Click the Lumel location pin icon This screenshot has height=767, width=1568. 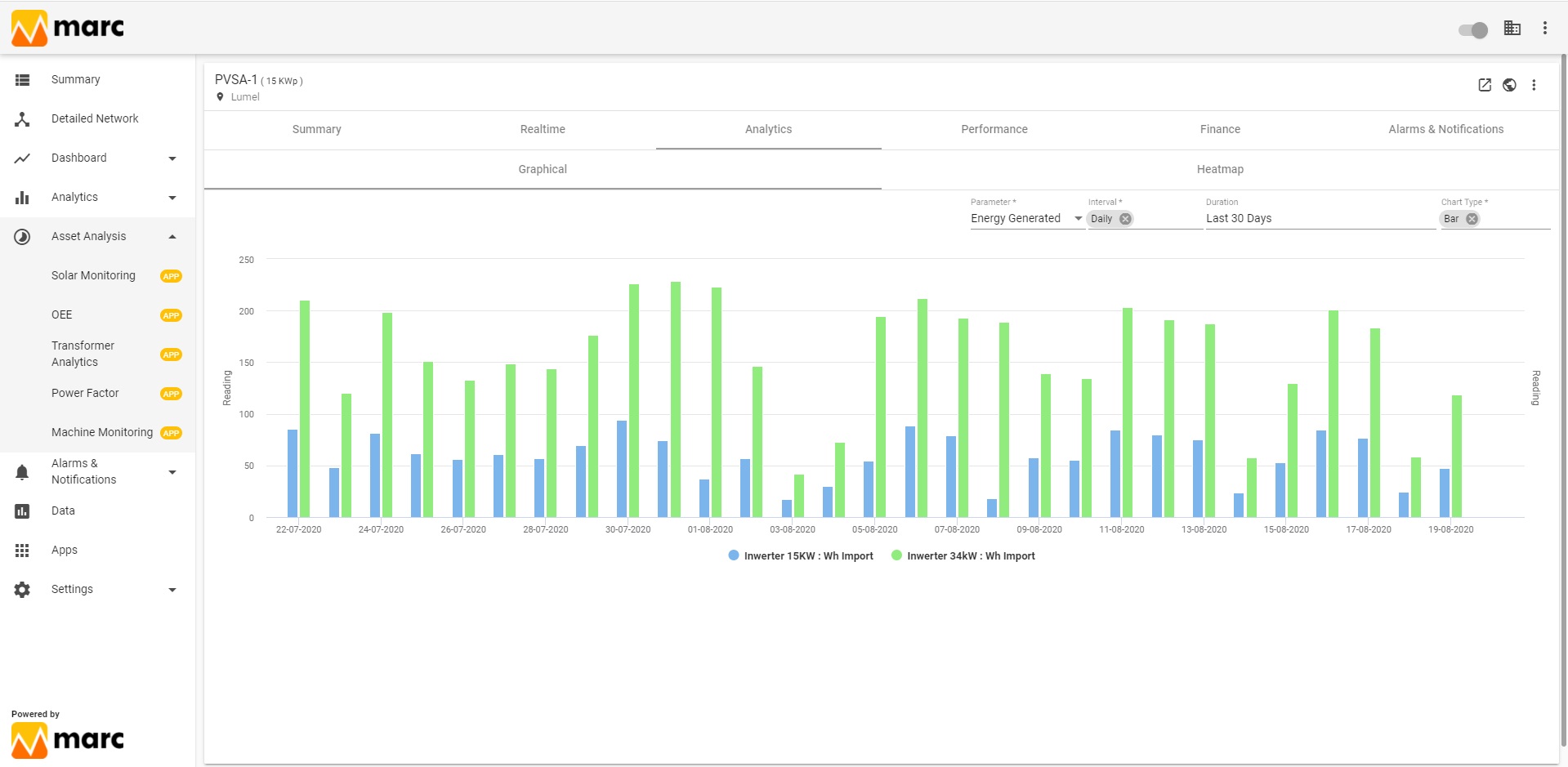click(220, 97)
